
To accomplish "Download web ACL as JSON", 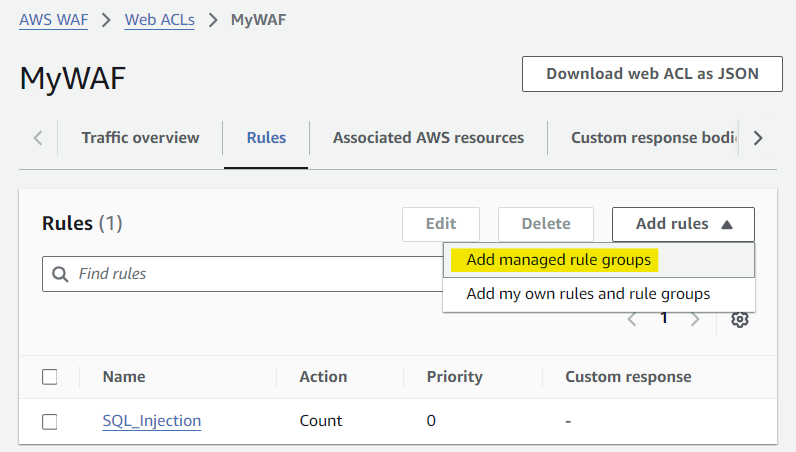I will click(x=652, y=74).
